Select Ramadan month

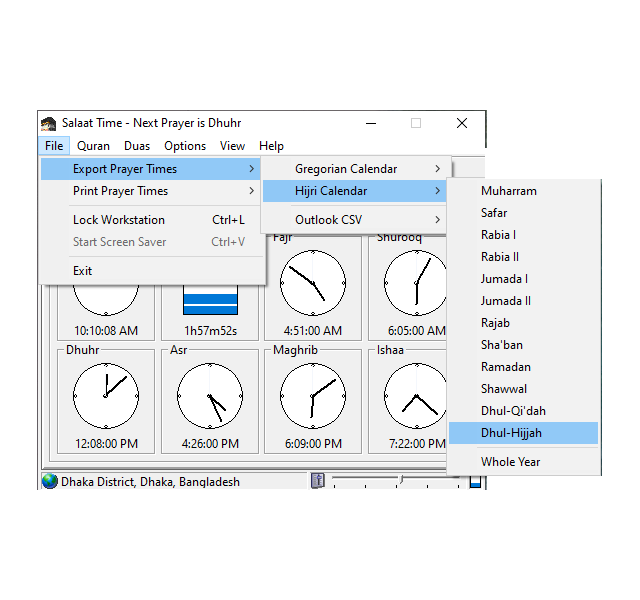pyautogui.click(x=523, y=367)
